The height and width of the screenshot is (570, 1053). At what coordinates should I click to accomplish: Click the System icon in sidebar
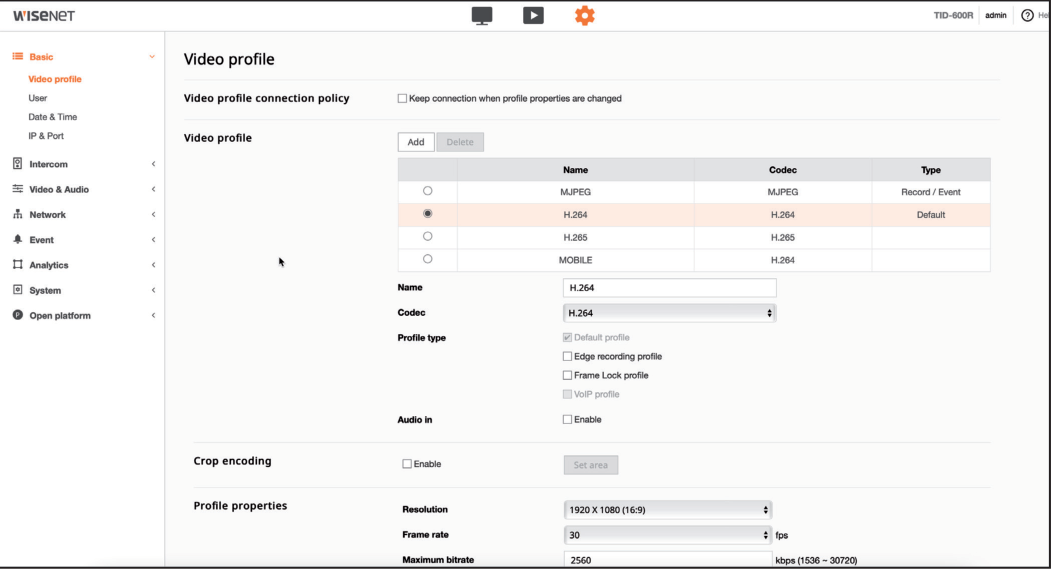pos(17,289)
